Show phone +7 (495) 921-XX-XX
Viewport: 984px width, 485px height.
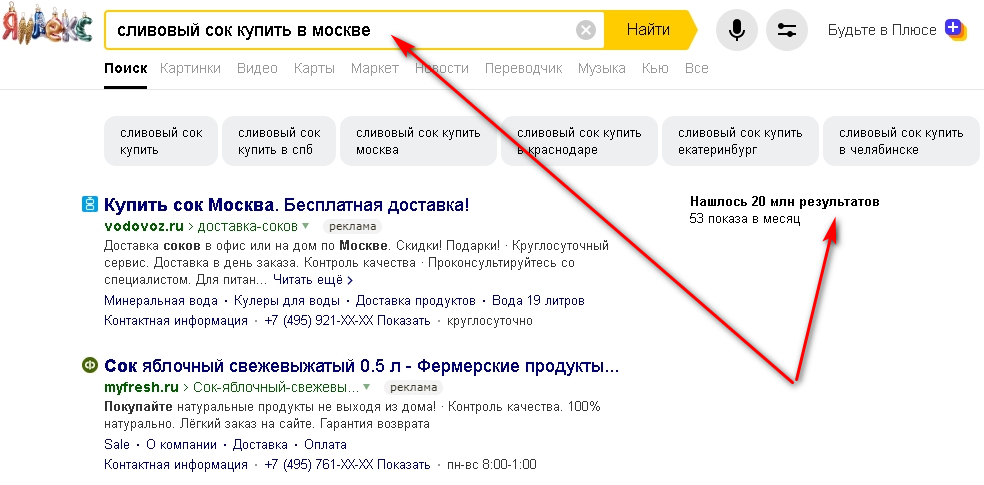[x=347, y=321]
